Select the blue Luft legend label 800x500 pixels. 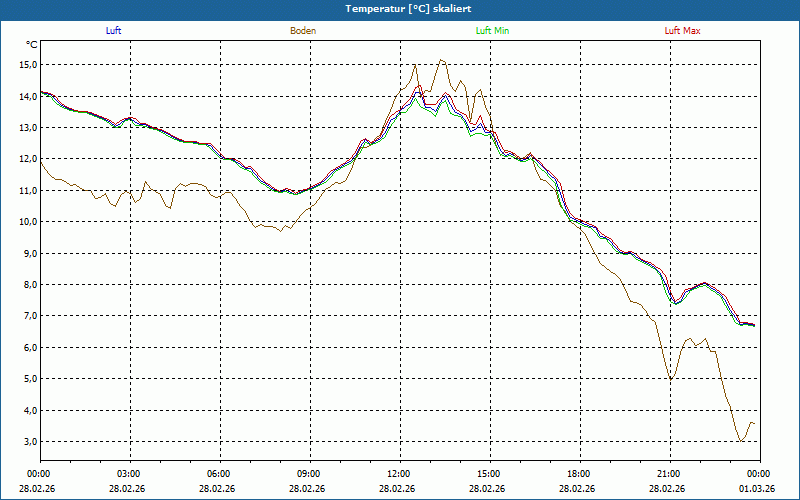(113, 31)
